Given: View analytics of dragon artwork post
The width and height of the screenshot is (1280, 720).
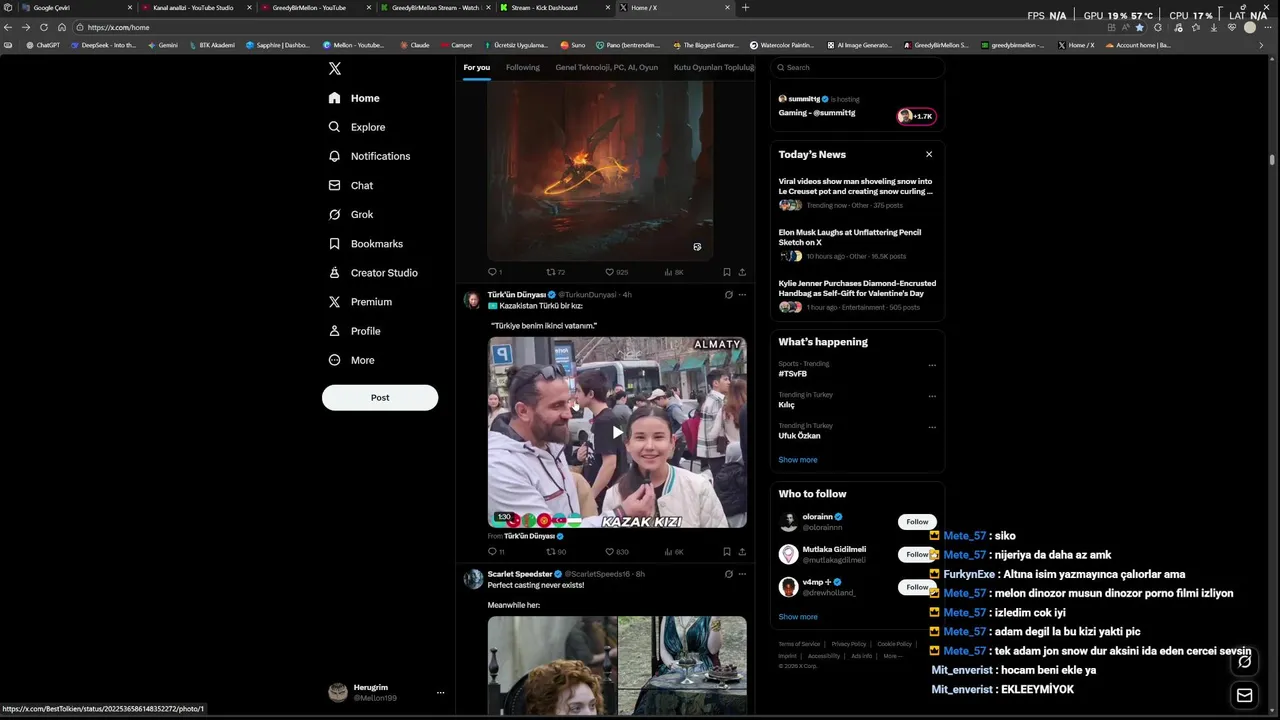Looking at the screenshot, I should tap(674, 272).
